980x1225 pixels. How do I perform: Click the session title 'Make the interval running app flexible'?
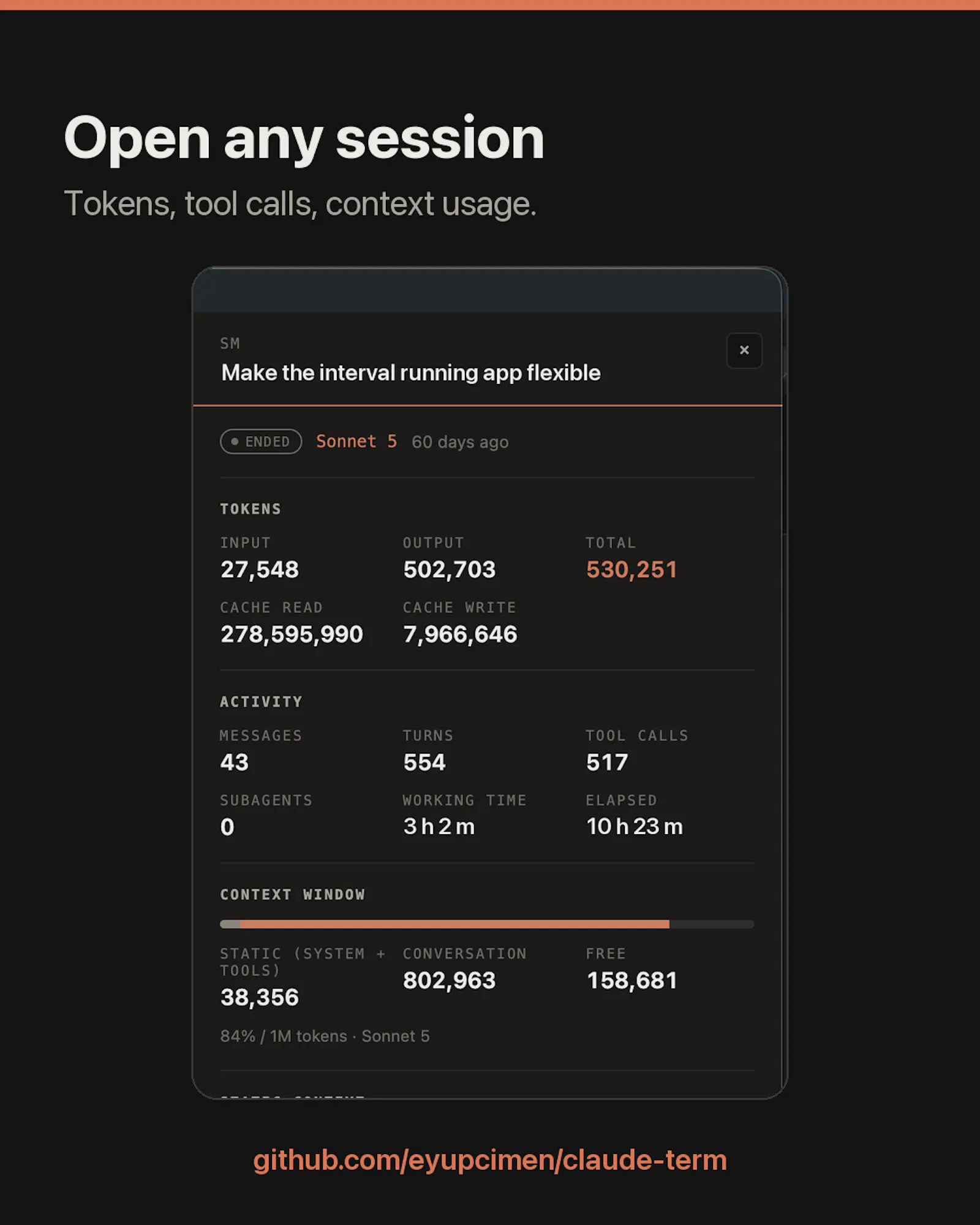[411, 372]
